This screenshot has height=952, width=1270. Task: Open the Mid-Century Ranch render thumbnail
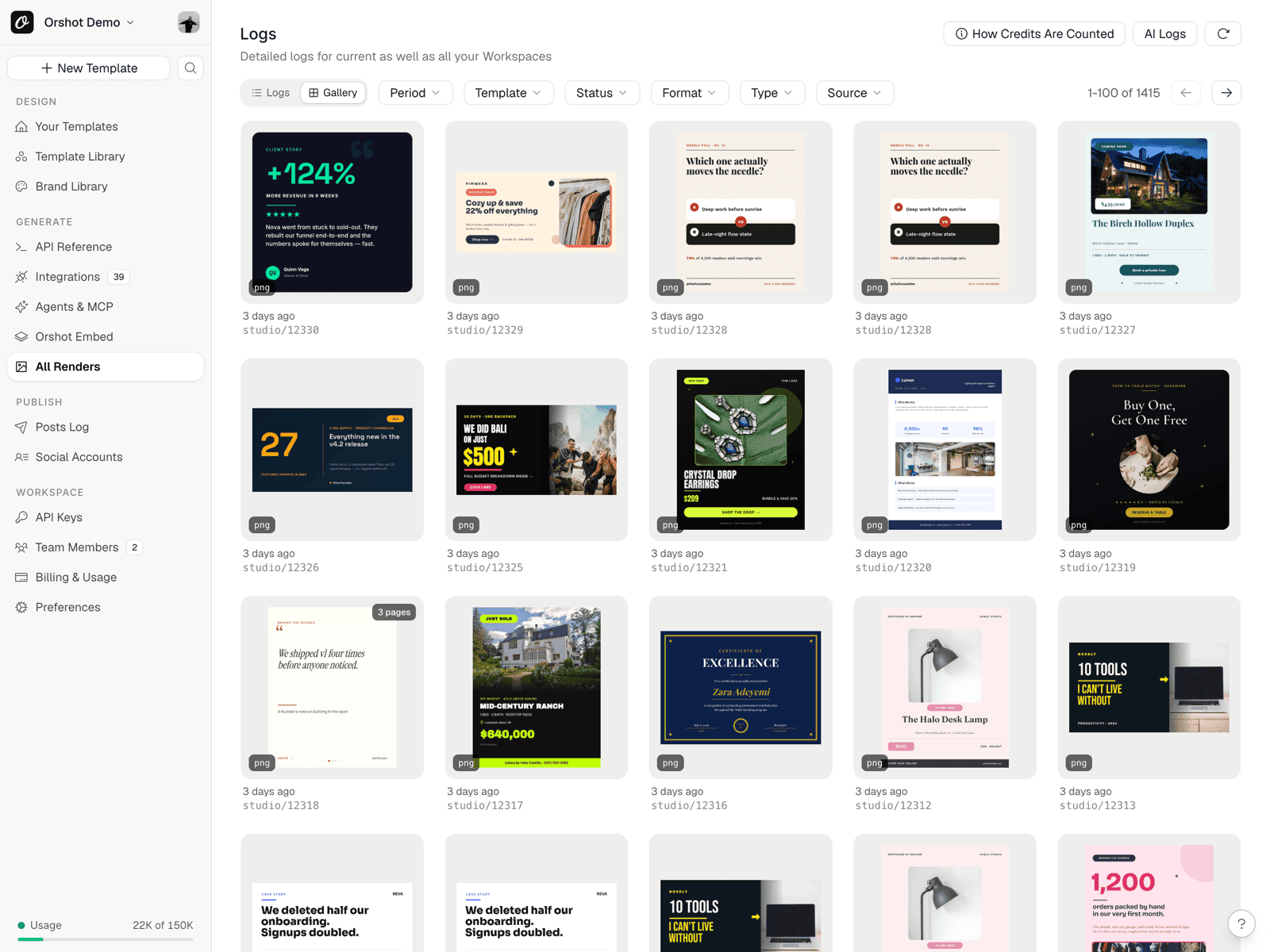(x=537, y=688)
